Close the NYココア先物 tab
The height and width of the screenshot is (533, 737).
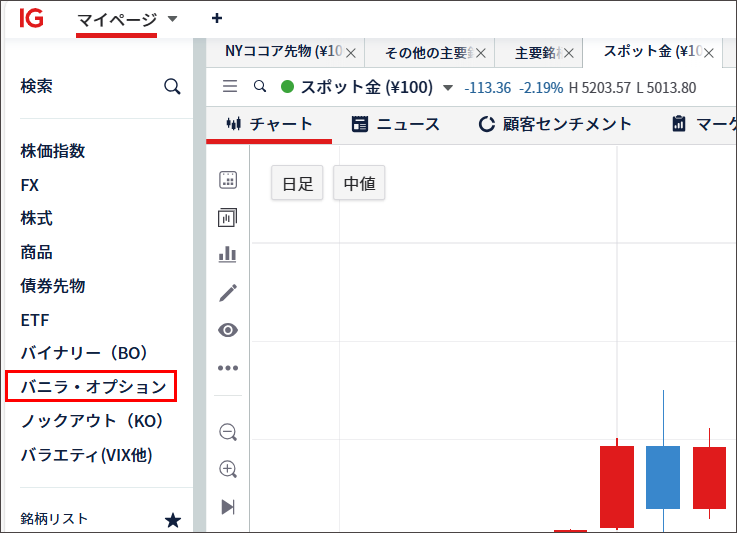[350, 52]
